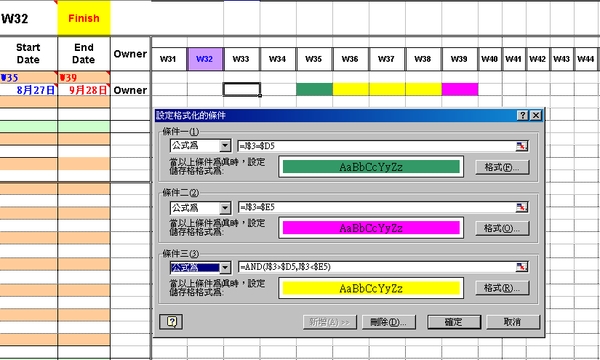
Task: Select the W40 header cell
Action: (490, 59)
